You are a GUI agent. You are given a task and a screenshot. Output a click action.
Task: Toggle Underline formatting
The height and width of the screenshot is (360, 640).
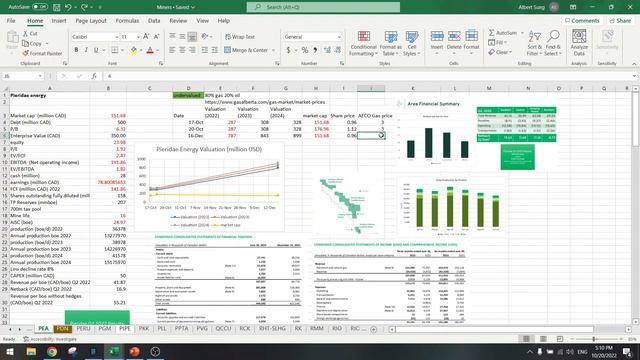96,50
